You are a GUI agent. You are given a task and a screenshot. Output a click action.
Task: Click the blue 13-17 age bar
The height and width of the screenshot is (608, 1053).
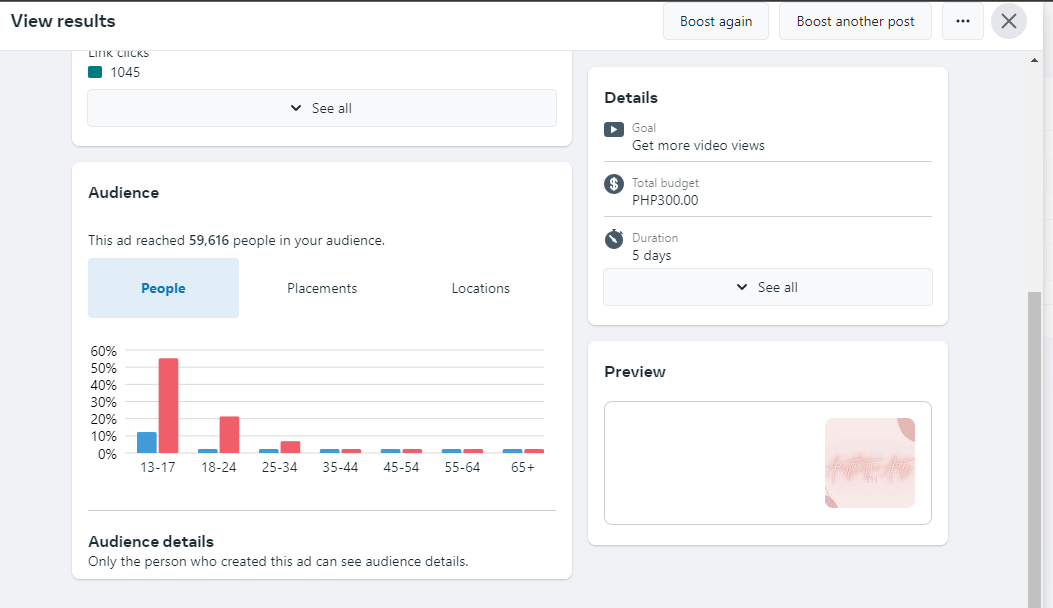pyautogui.click(x=147, y=443)
